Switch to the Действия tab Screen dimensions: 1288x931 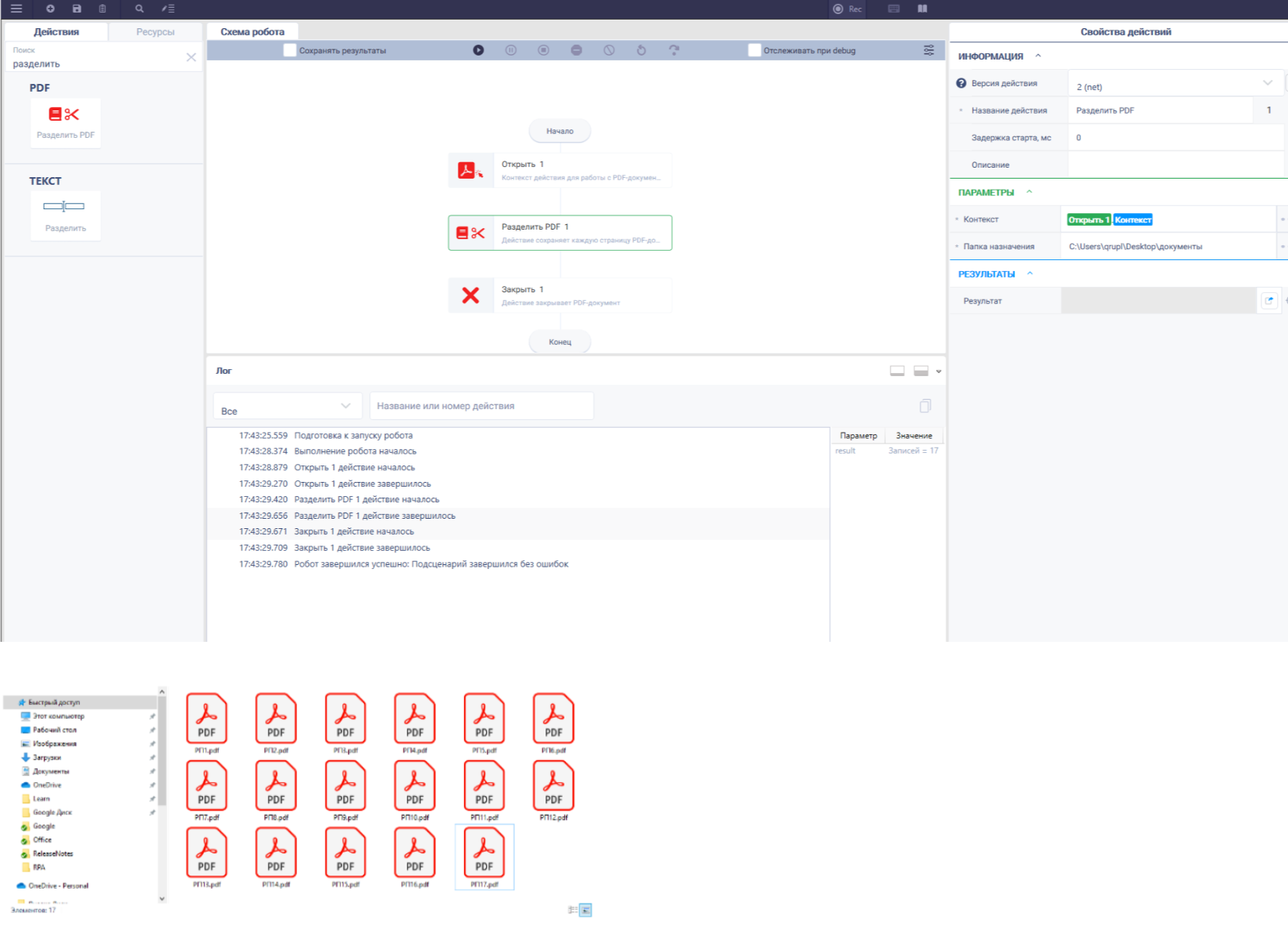(56, 31)
